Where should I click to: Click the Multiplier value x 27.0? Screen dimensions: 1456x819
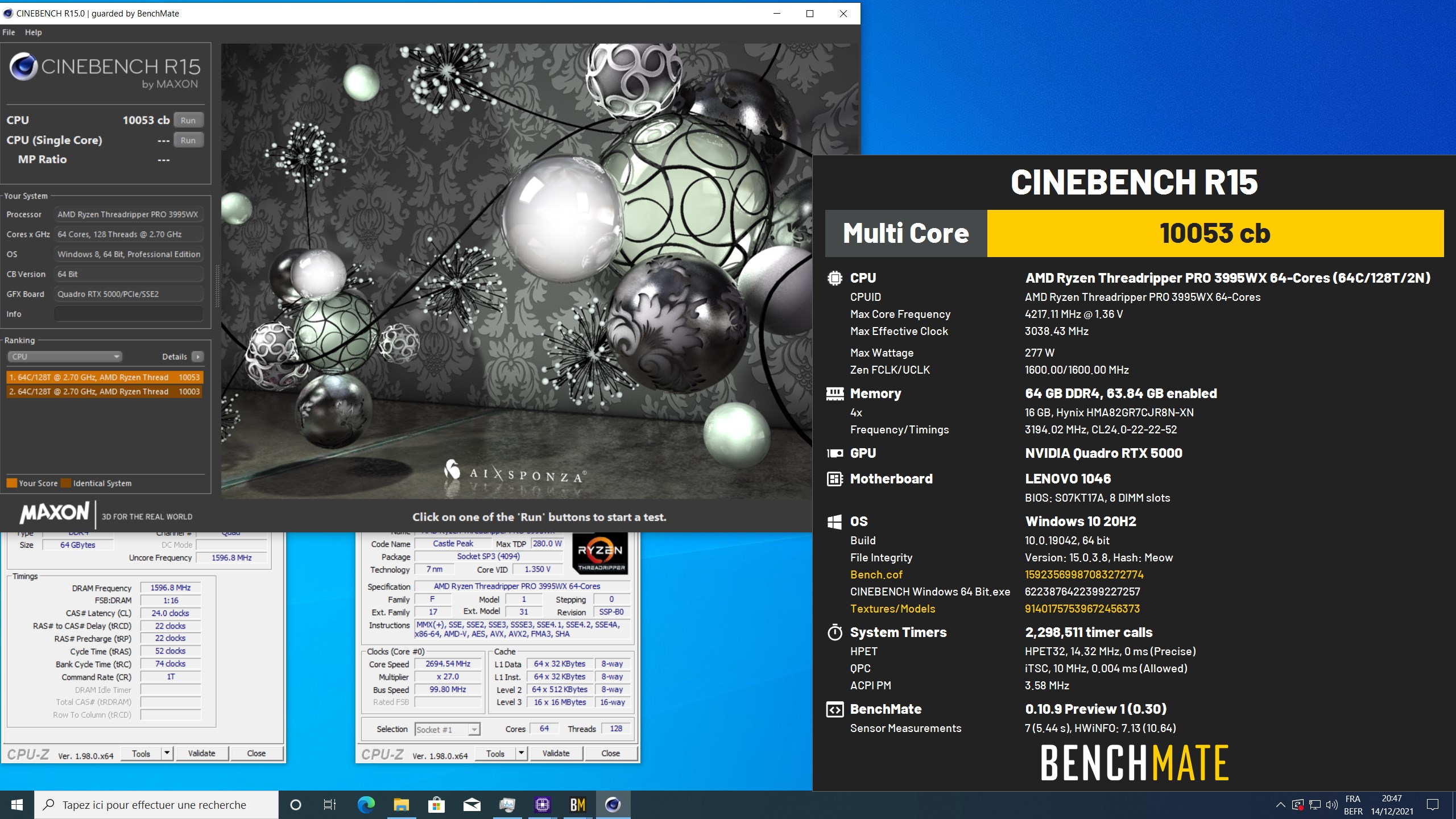(x=448, y=677)
